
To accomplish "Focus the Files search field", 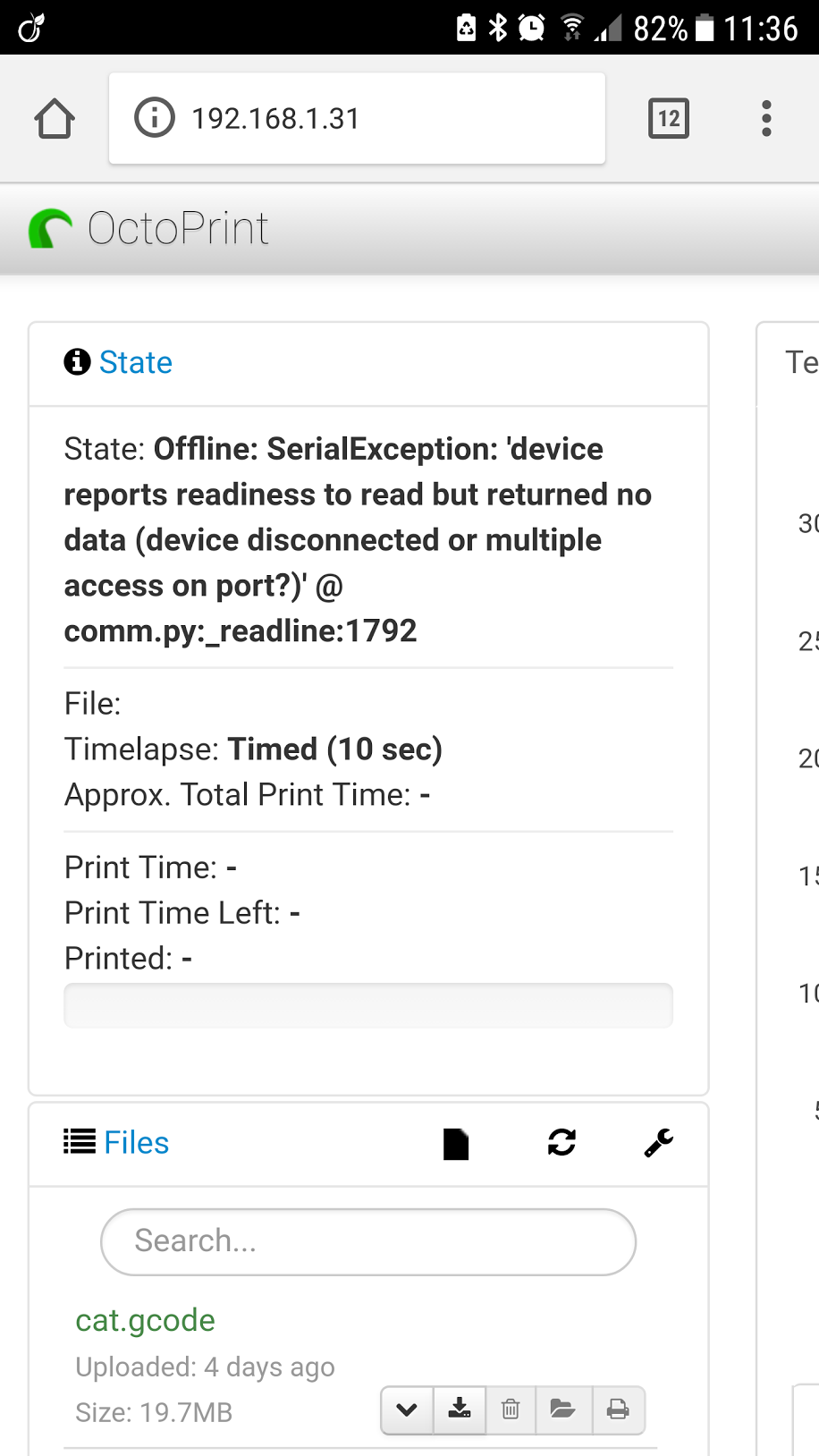I will [x=368, y=1241].
